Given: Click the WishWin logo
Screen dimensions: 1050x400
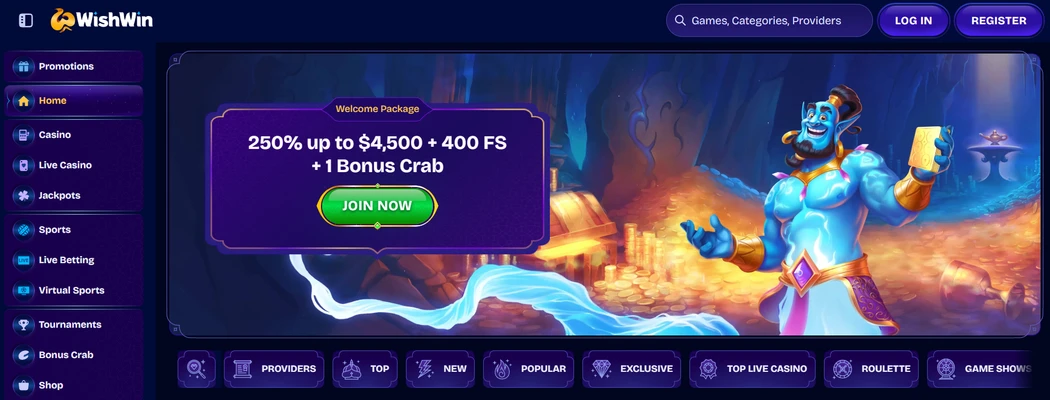Looking at the screenshot, I should 102,20.
